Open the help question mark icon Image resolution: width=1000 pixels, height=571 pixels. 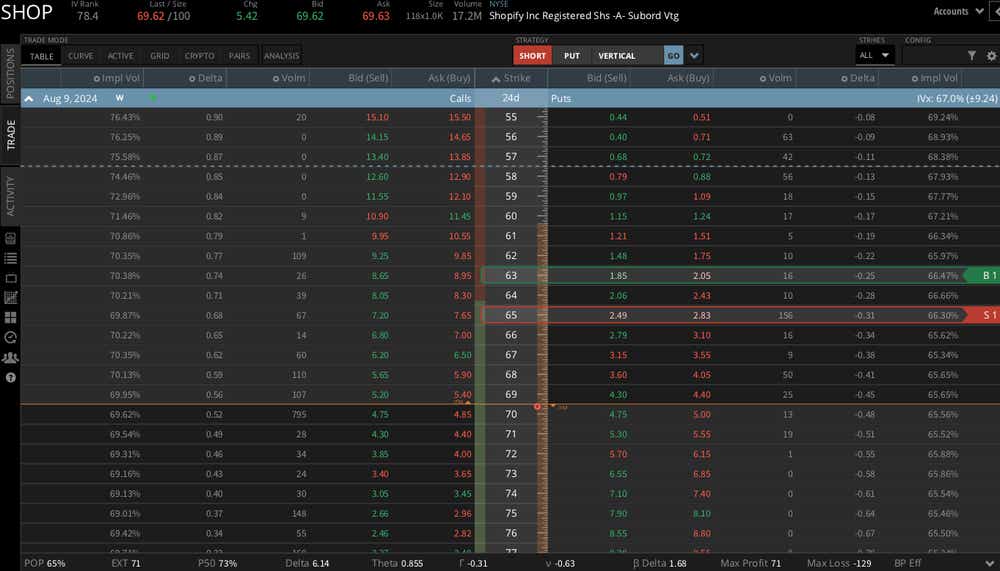pos(10,377)
